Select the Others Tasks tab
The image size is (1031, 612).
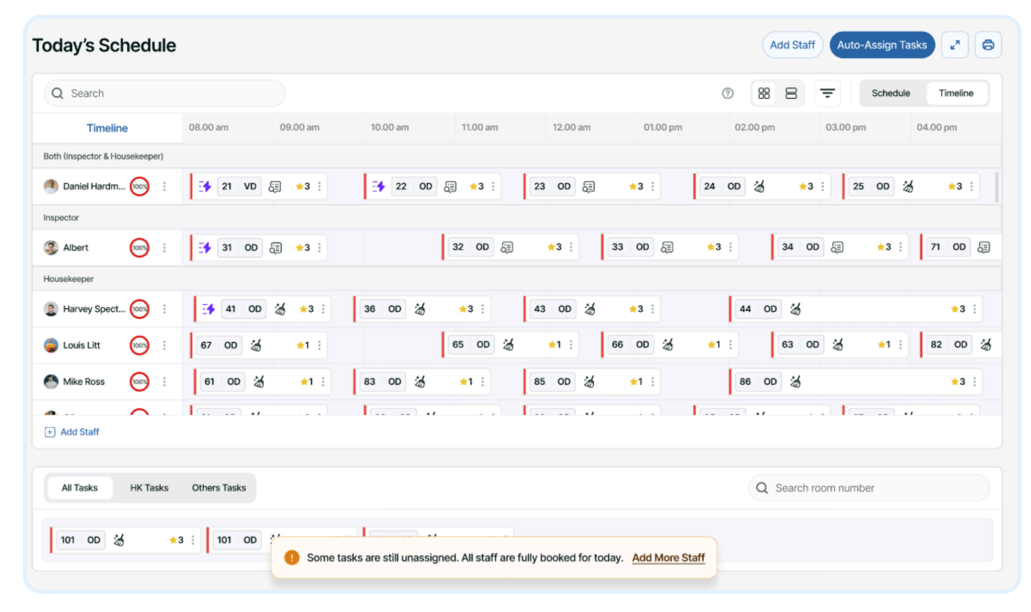tap(219, 488)
